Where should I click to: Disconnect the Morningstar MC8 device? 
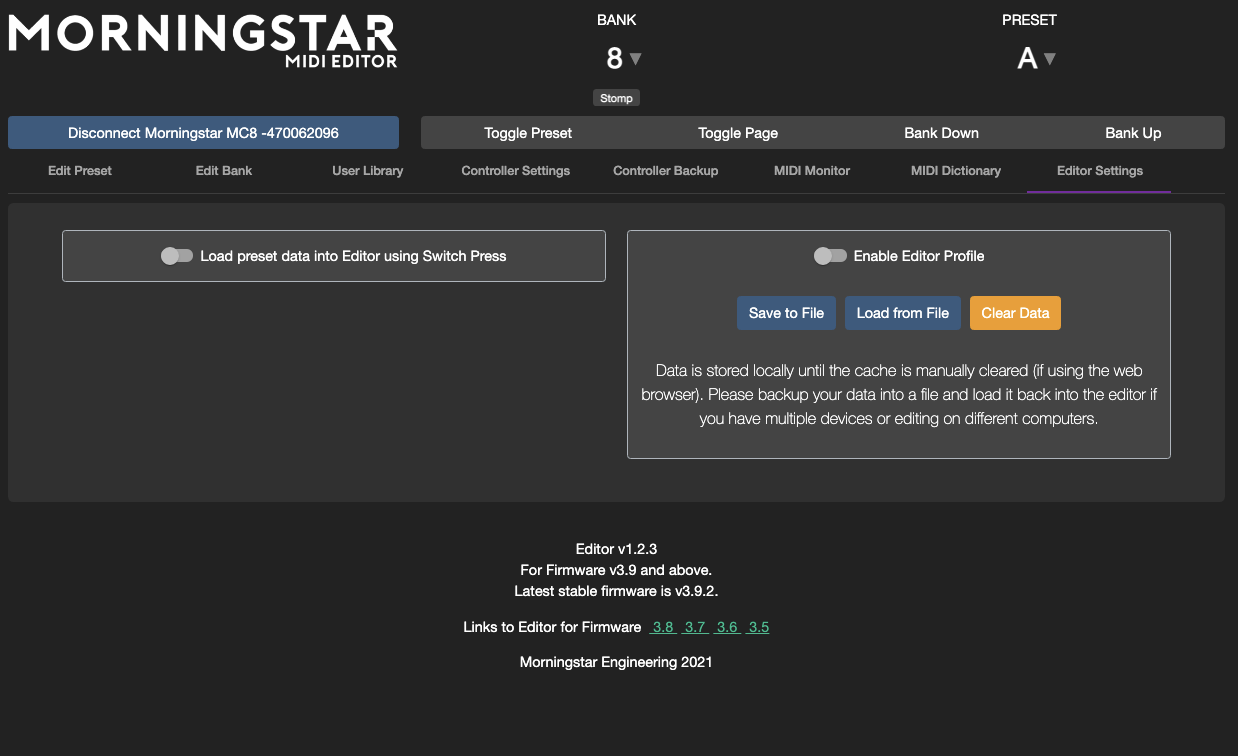point(203,133)
